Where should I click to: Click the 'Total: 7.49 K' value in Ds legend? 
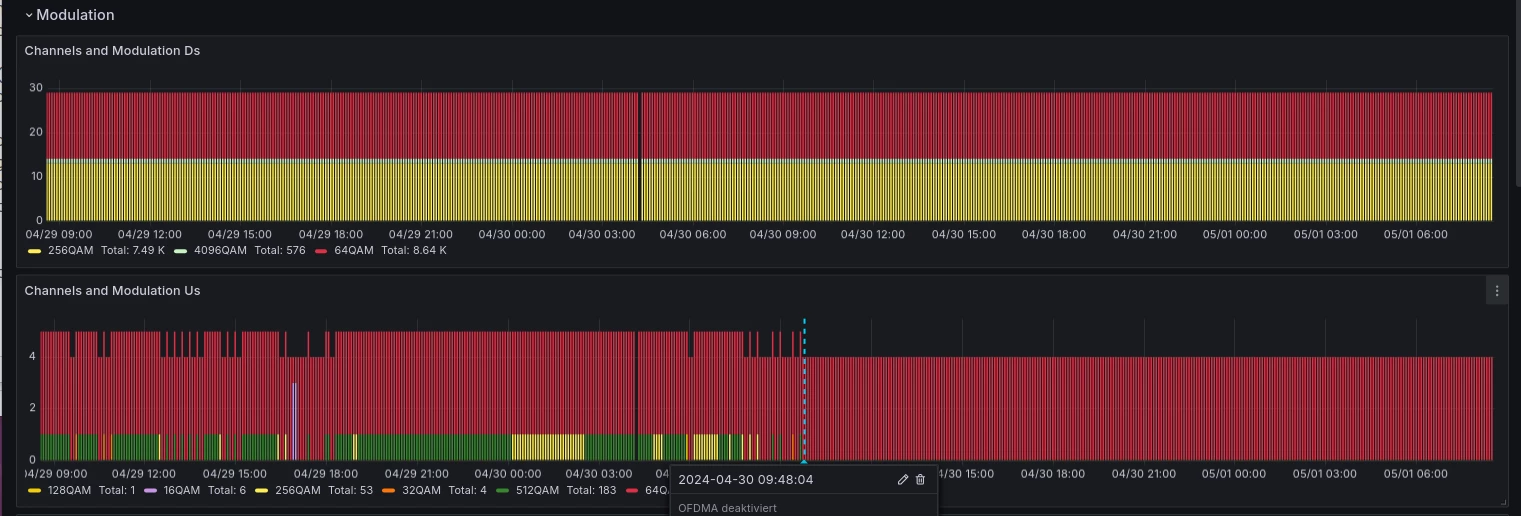(133, 250)
